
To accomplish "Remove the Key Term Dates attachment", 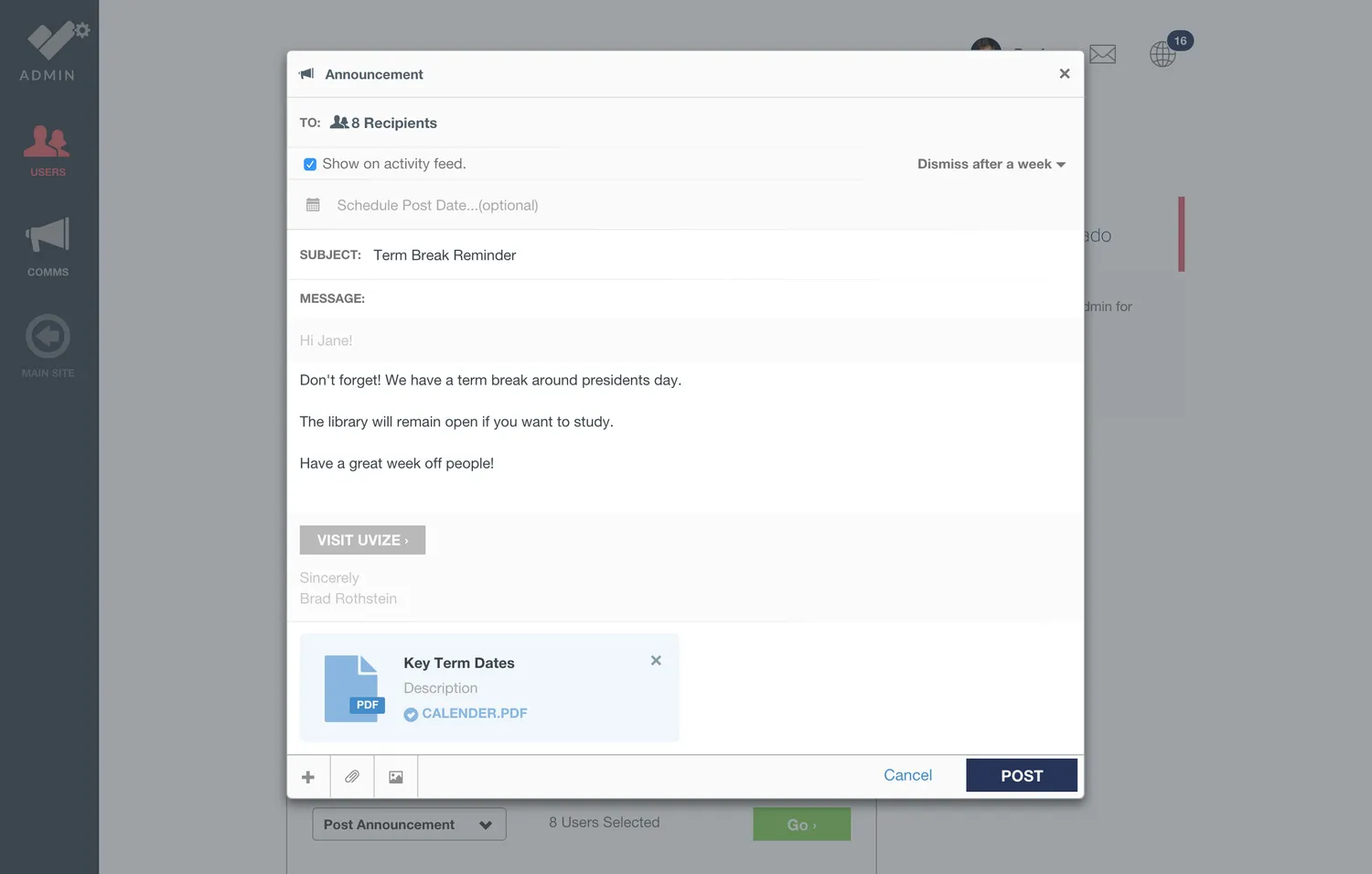I will [x=656, y=661].
